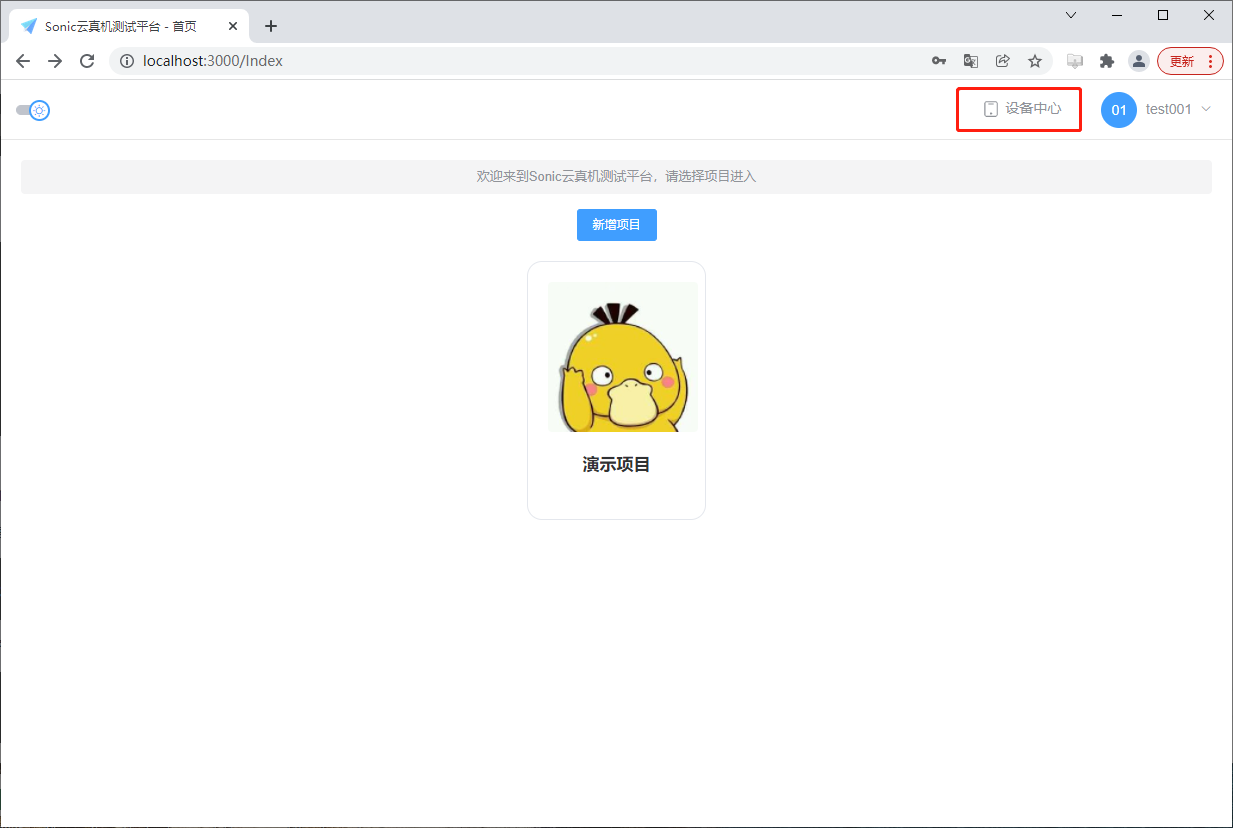This screenshot has height=828, width=1233.
Task: Open the Chrome extensions puzzle icon
Action: click(x=1107, y=61)
